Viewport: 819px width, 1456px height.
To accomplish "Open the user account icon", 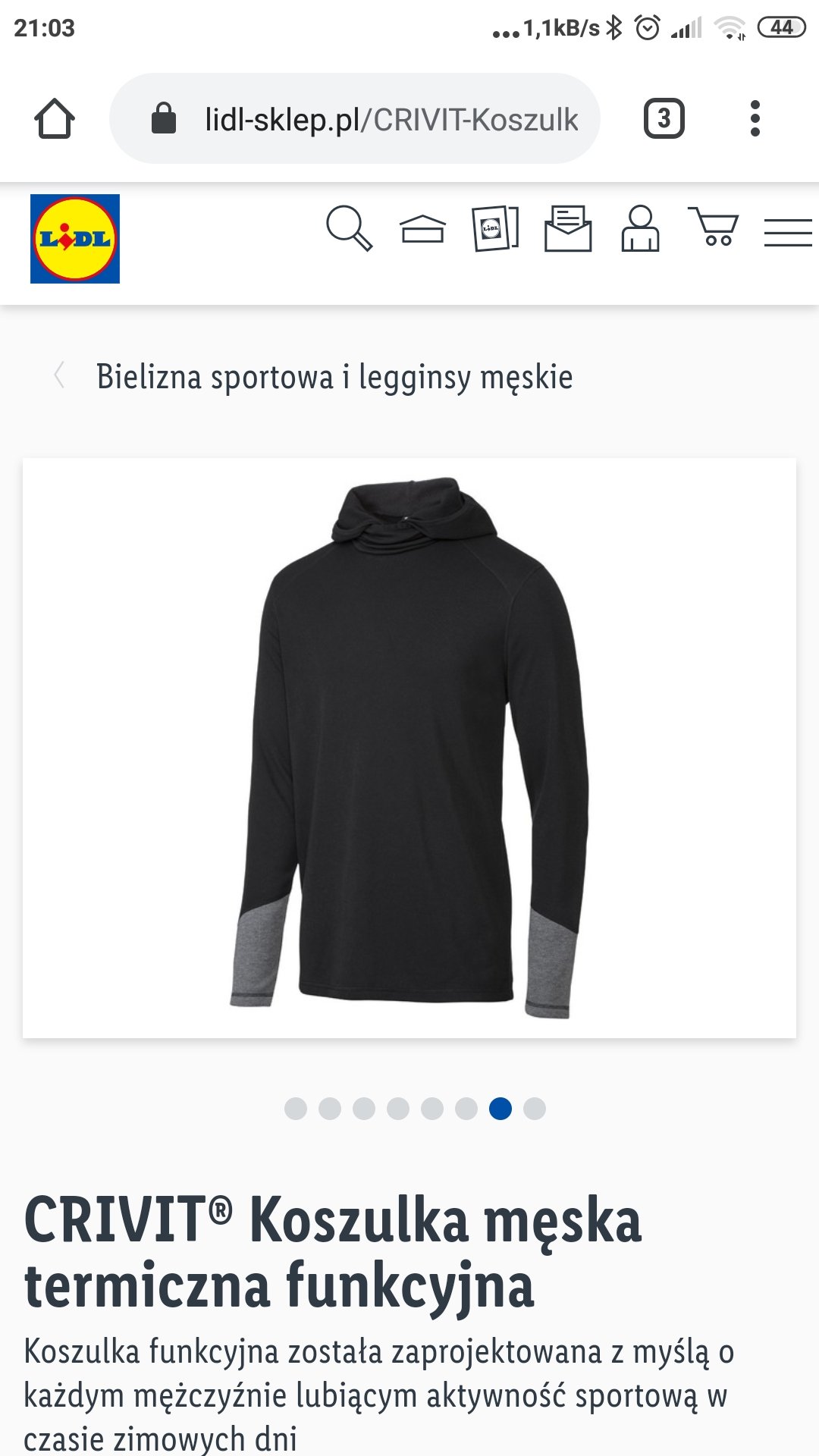I will [641, 228].
